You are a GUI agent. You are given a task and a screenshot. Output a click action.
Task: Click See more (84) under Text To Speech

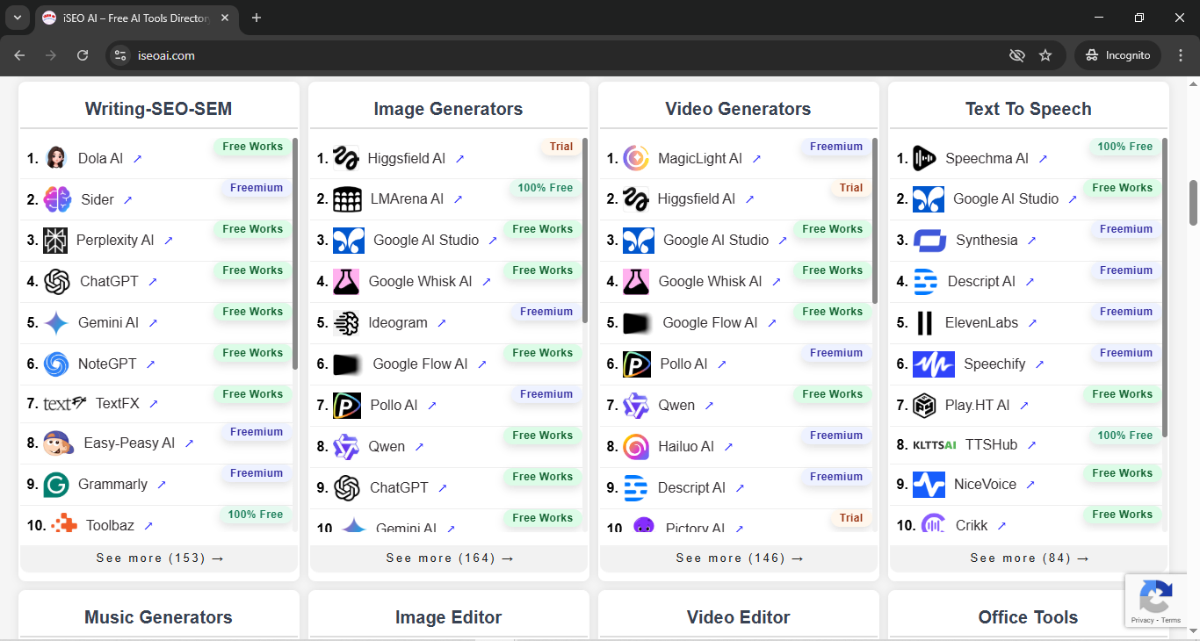pyautogui.click(x=1028, y=557)
